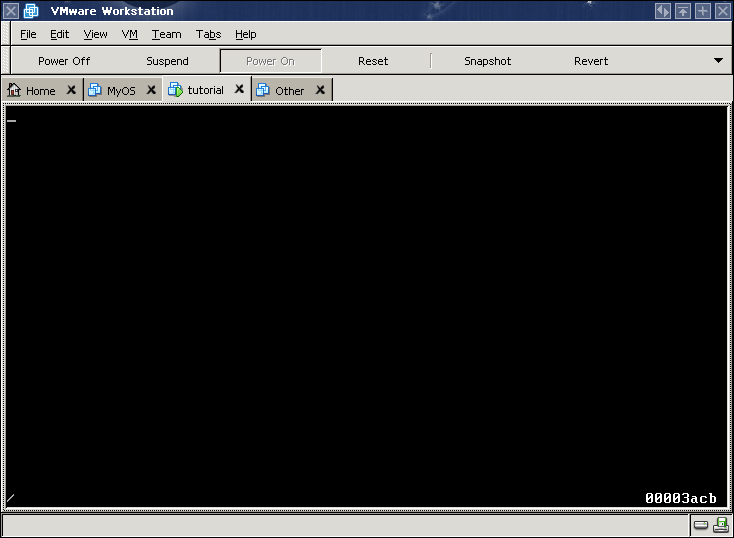Click the VMware Workstation title bar icon

pyautogui.click(x=31, y=11)
